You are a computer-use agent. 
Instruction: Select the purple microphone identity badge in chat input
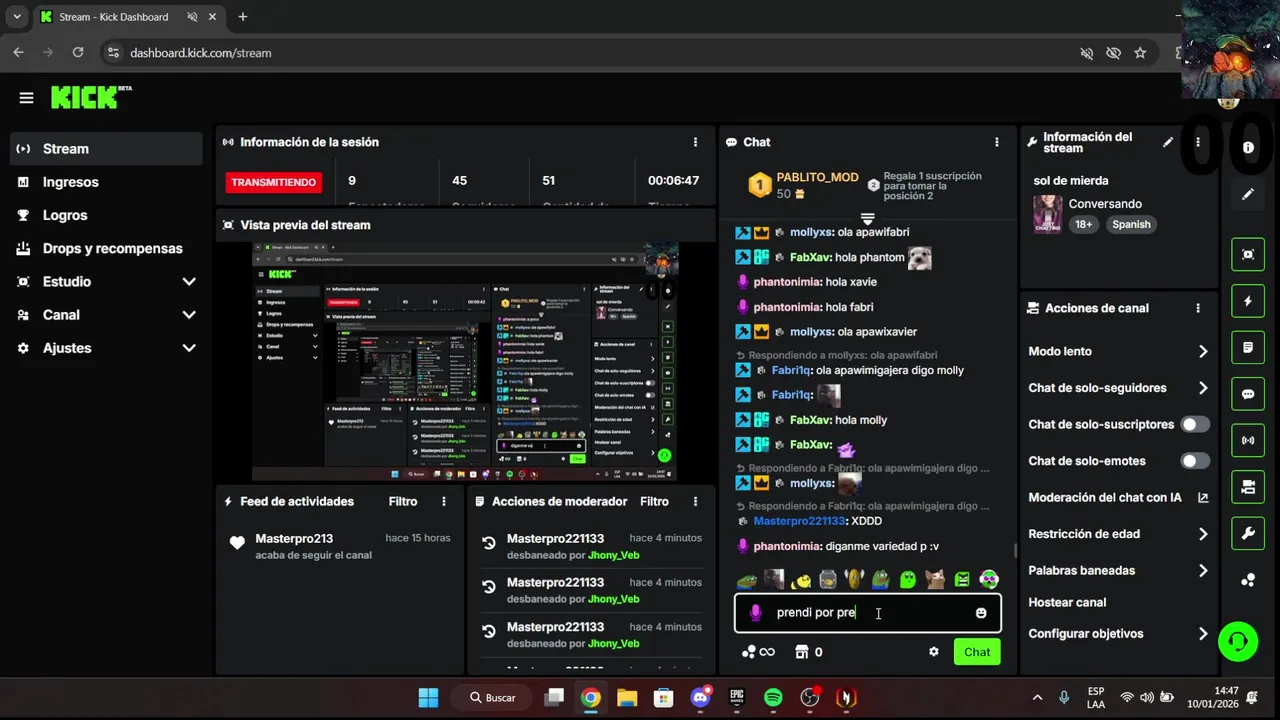coord(756,612)
